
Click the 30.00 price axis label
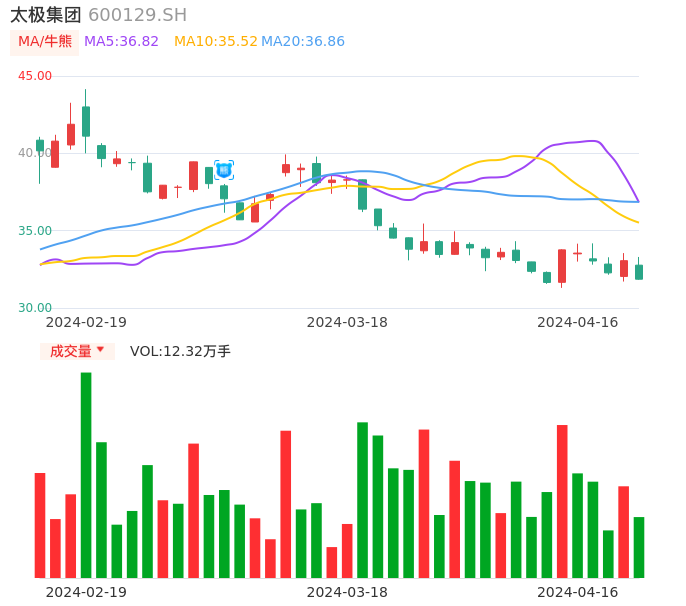click(35, 308)
